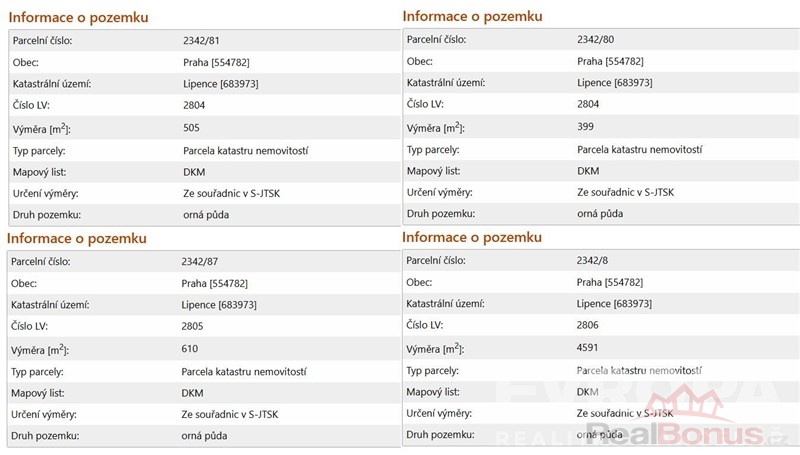Image resolution: width=800 pixels, height=455 pixels.
Task: Click the parcel number 2342/8 value
Action: click(x=591, y=260)
